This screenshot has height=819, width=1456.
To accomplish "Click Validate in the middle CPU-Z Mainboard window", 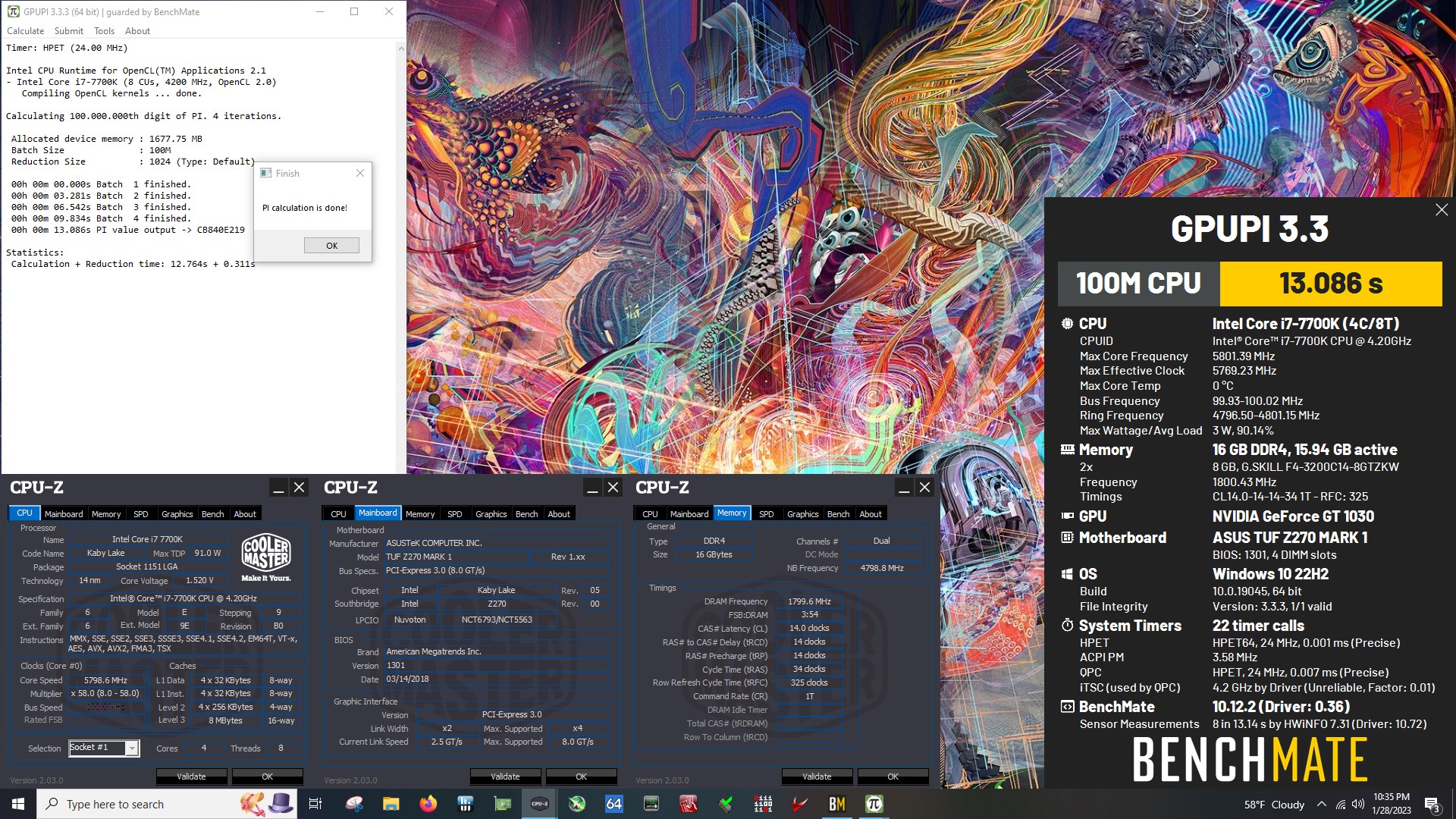I will click(x=505, y=777).
